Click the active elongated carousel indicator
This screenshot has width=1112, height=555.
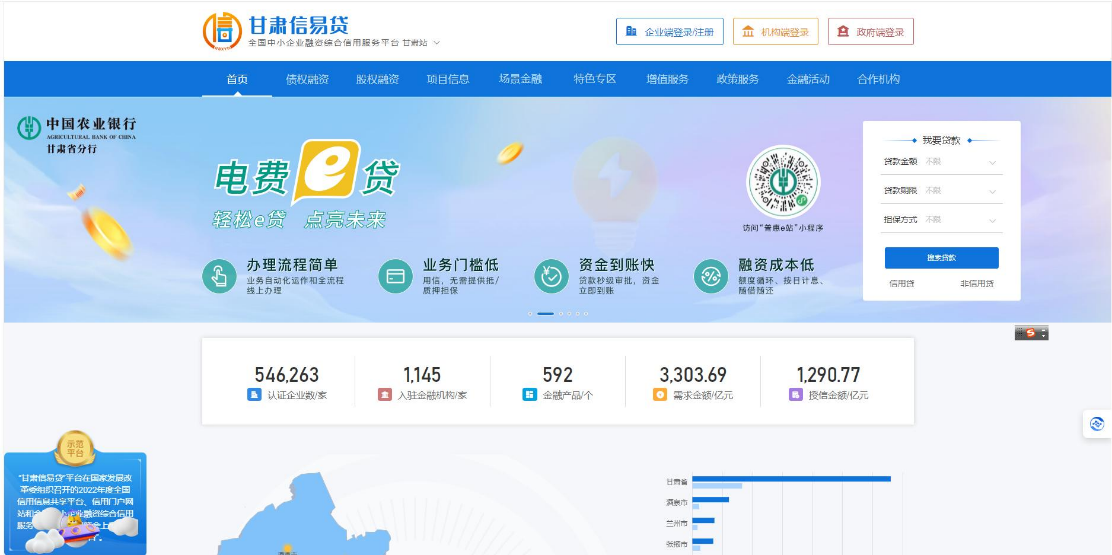pyautogui.click(x=545, y=313)
